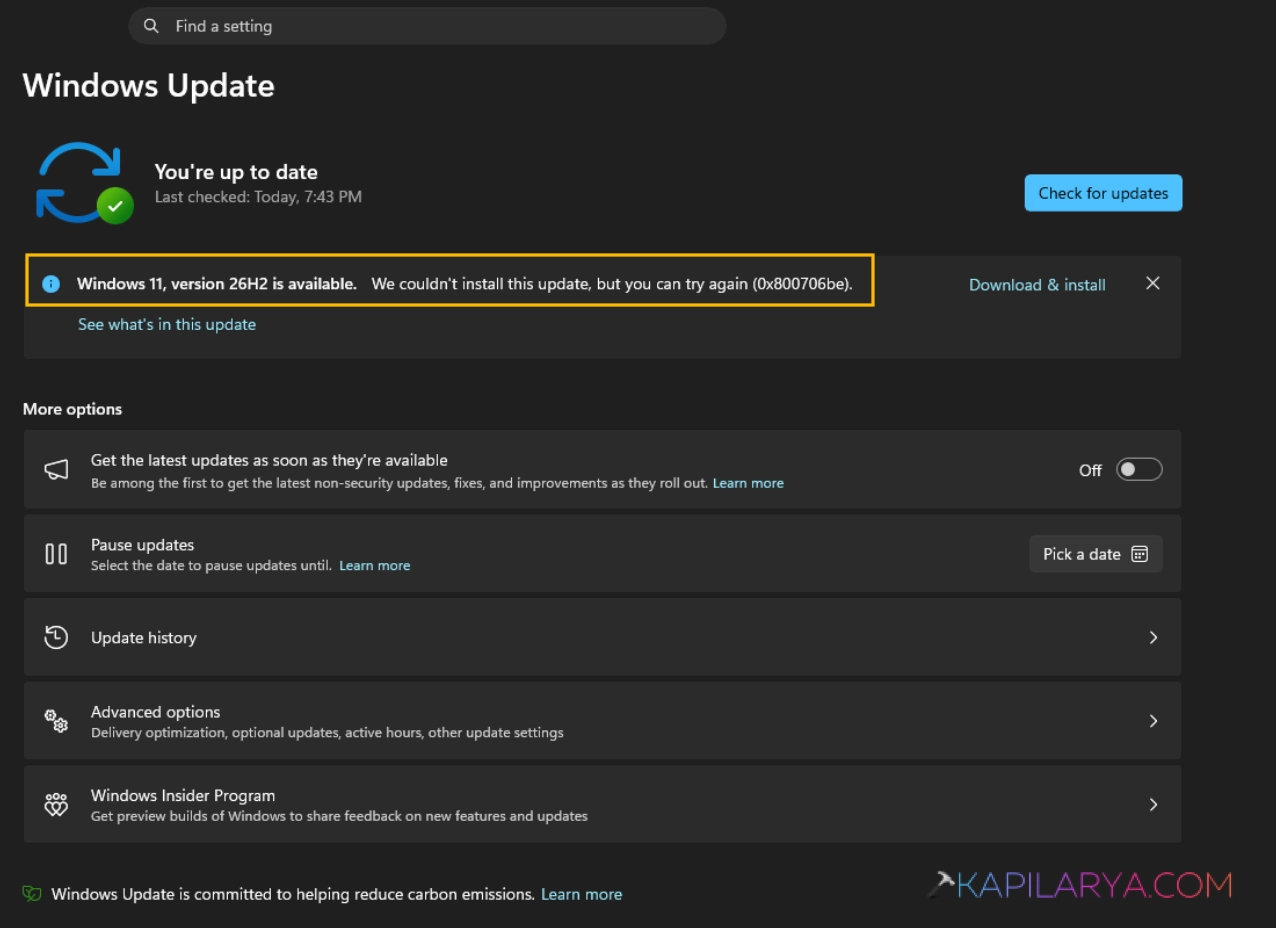The width and height of the screenshot is (1276, 928).
Task: Click the error message with code 0x800706be
Action: pos(612,284)
